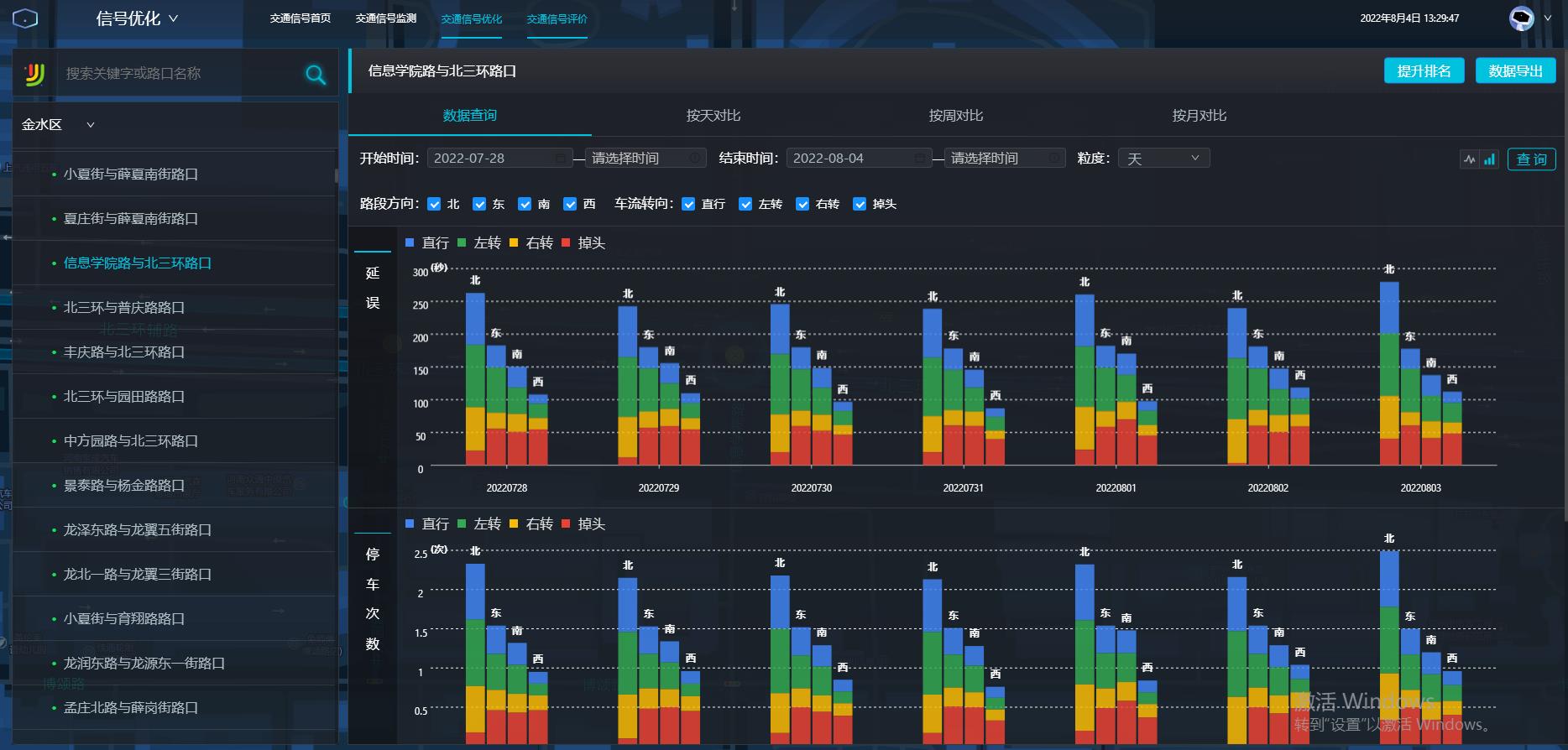Open calendar icon in start date field
Screen dimensions: 1568x750
click(x=560, y=159)
